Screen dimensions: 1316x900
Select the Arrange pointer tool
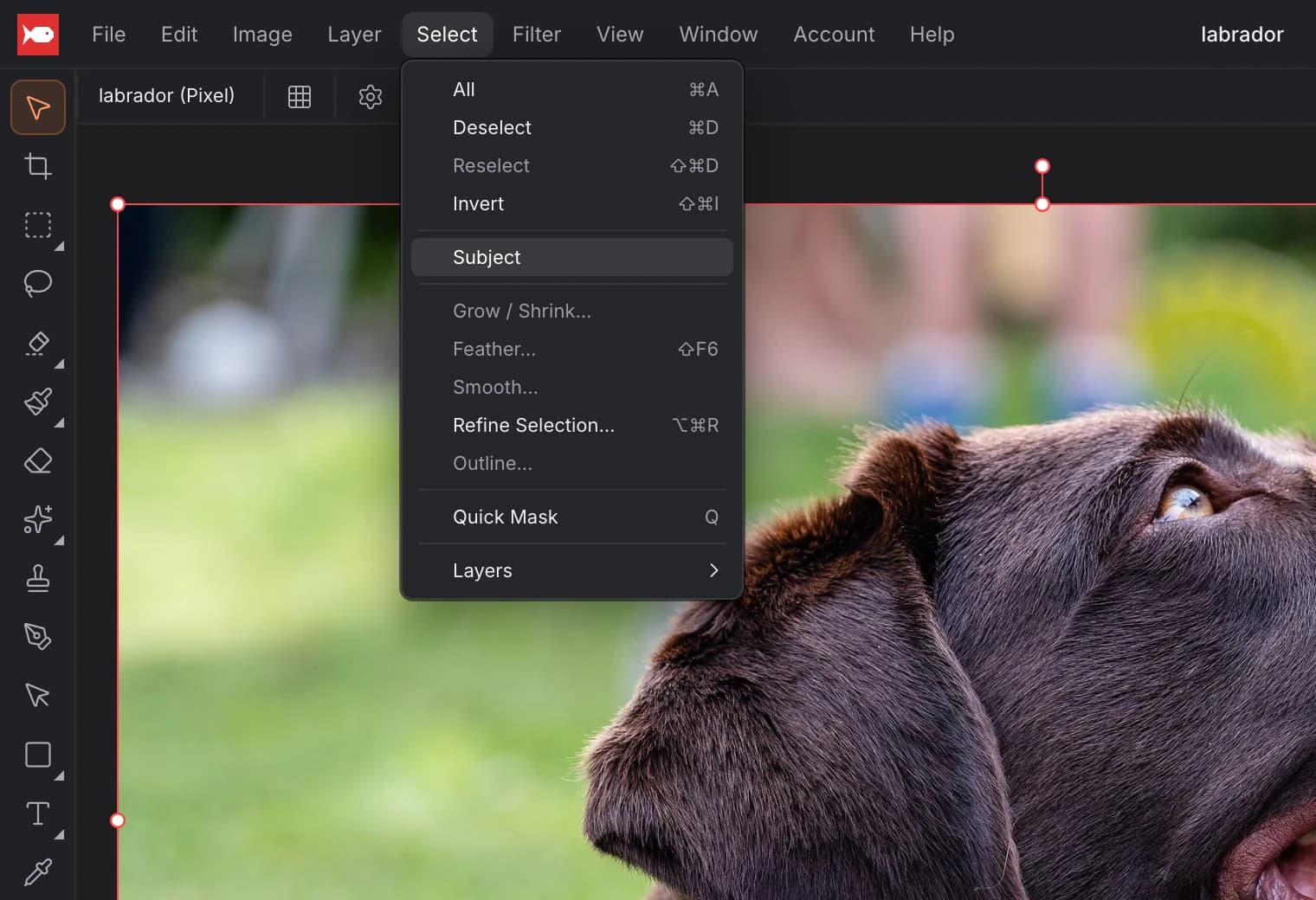tap(38, 107)
